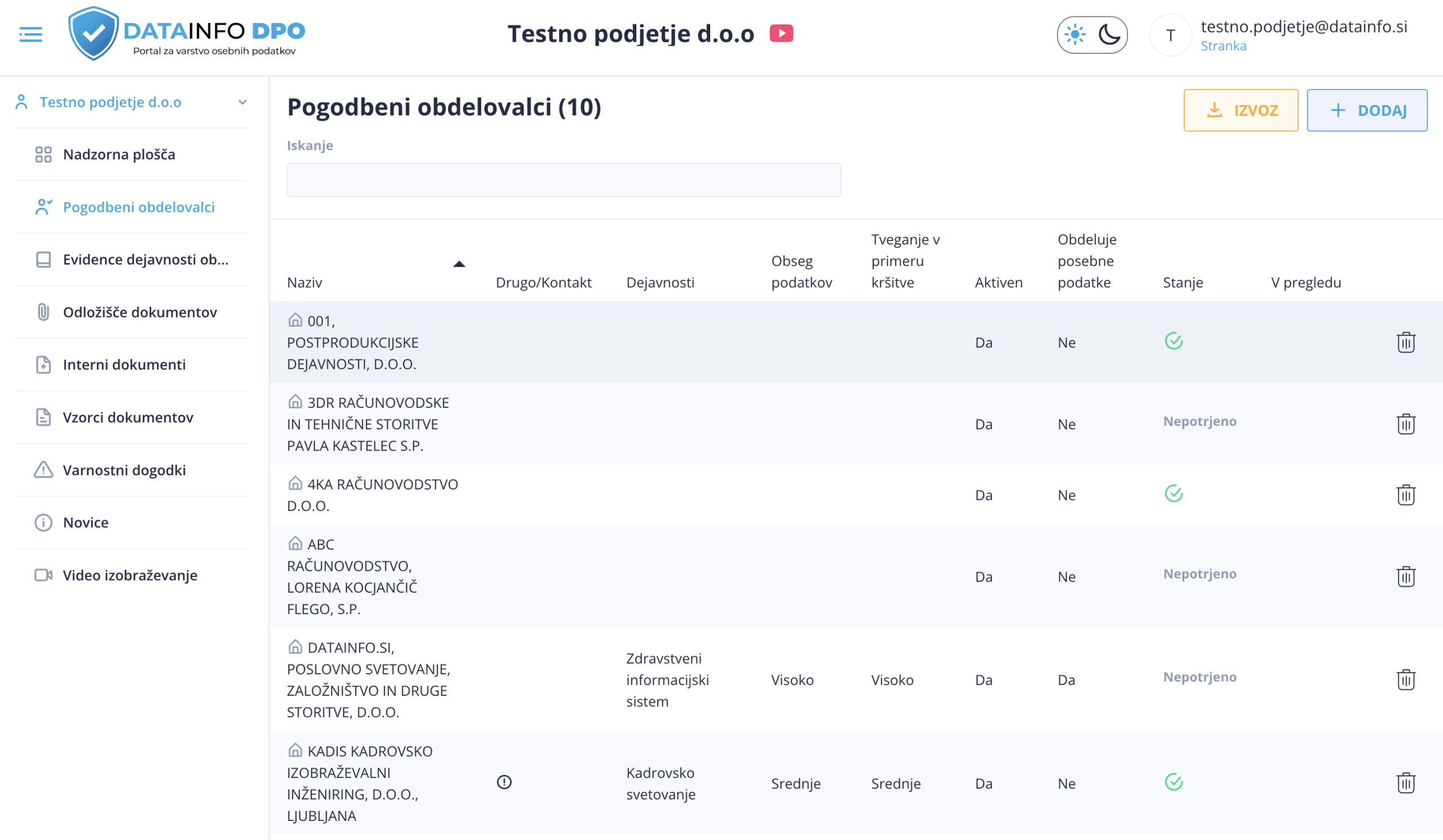Click the Video izobraževanje camera icon
Screen dimensions: 1443x840
(43, 575)
